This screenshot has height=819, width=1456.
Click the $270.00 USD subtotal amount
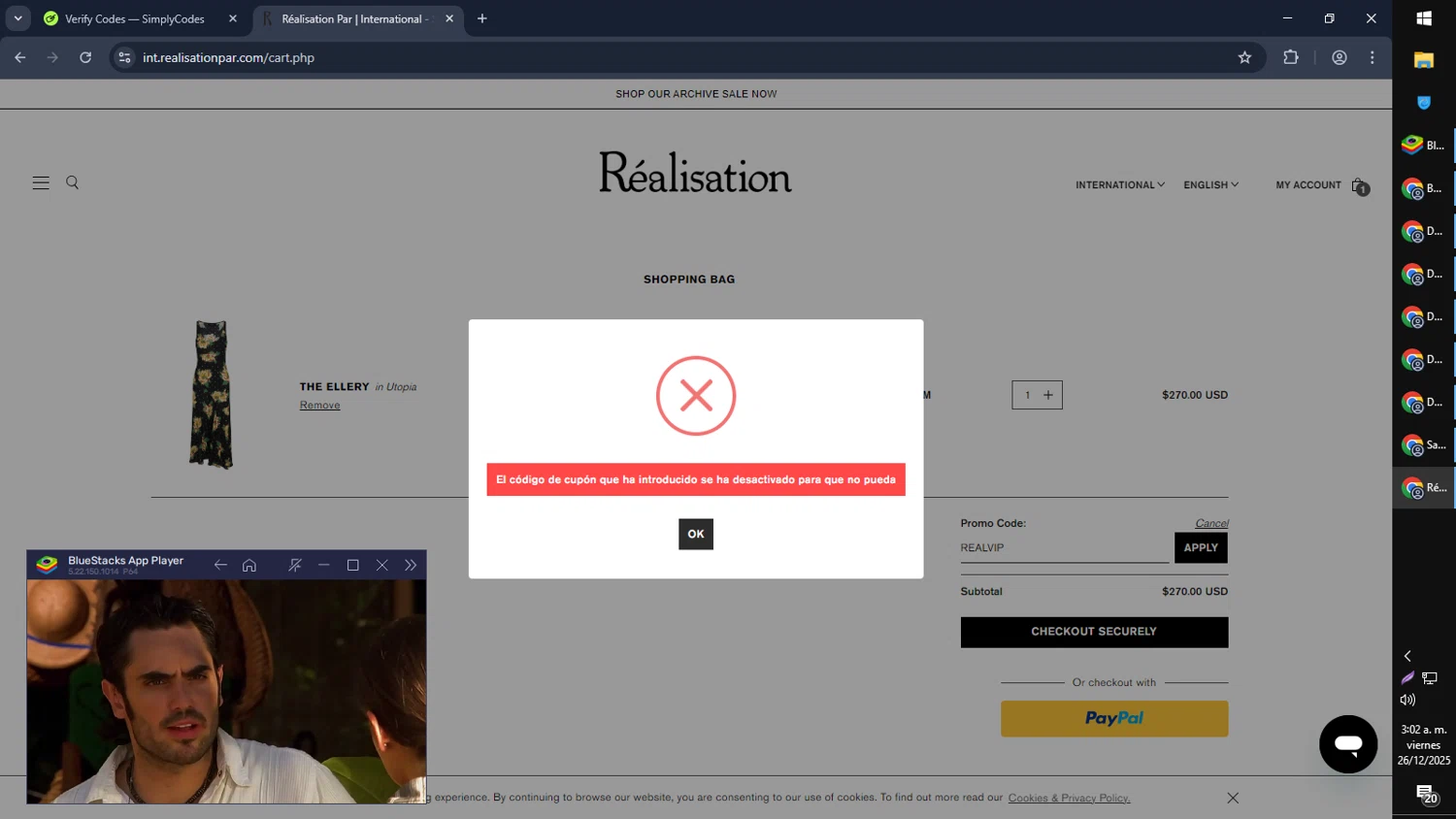(x=1195, y=591)
